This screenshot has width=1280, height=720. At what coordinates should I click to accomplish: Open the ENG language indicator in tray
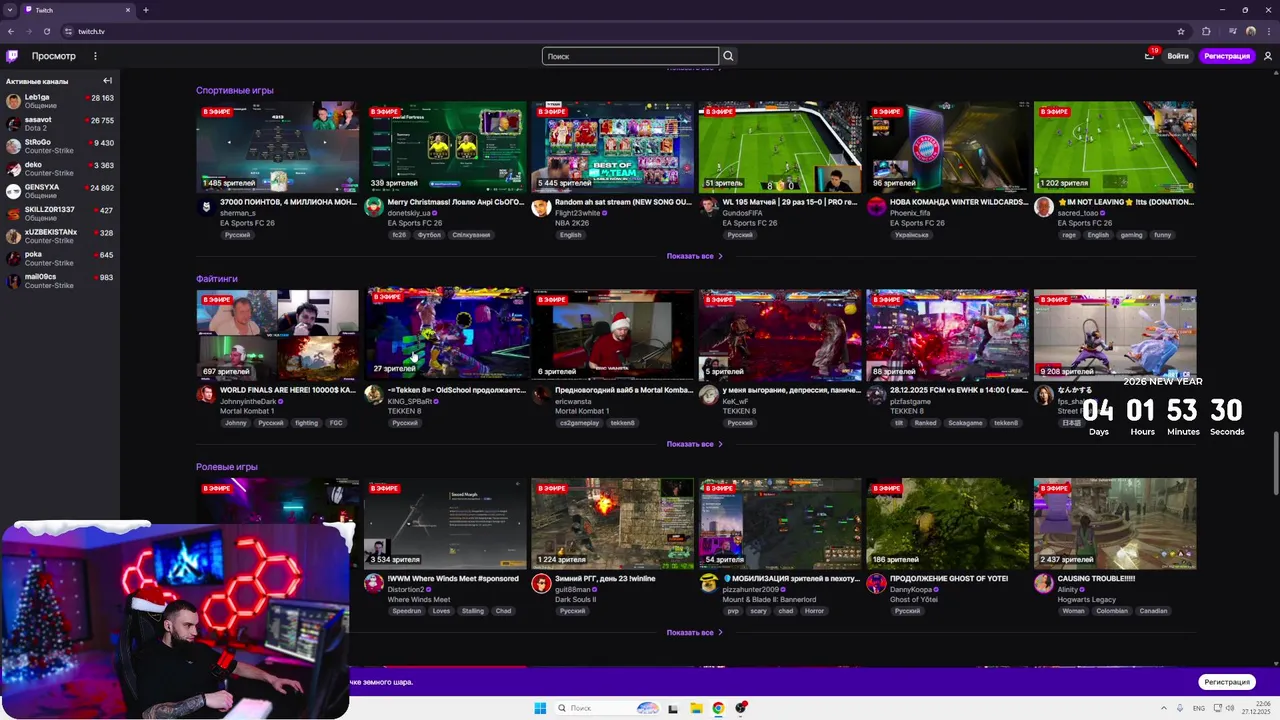tap(1199, 708)
